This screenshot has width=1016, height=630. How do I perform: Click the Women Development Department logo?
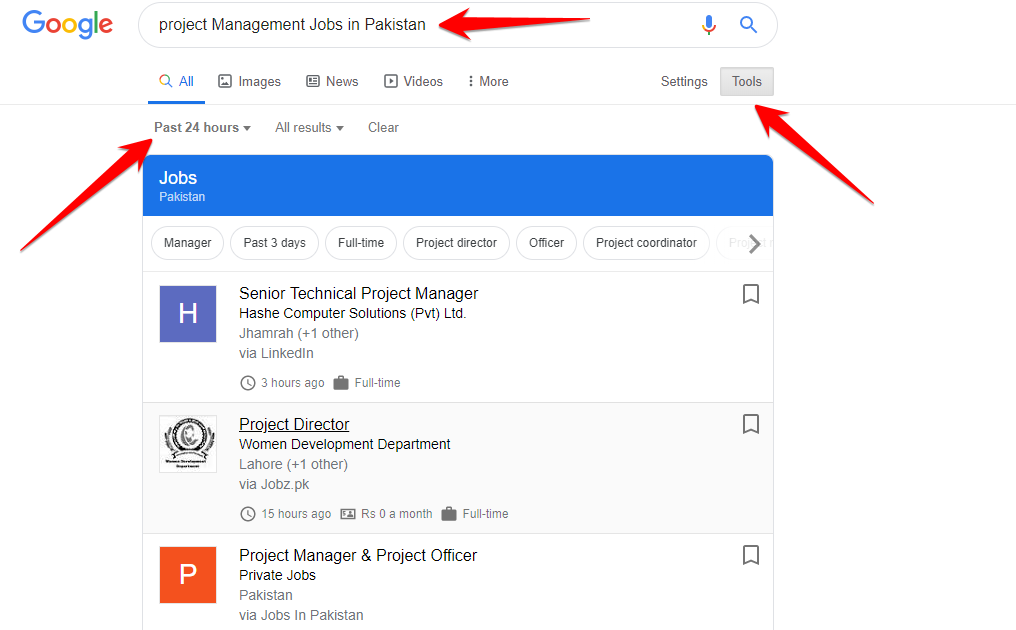[x=188, y=444]
